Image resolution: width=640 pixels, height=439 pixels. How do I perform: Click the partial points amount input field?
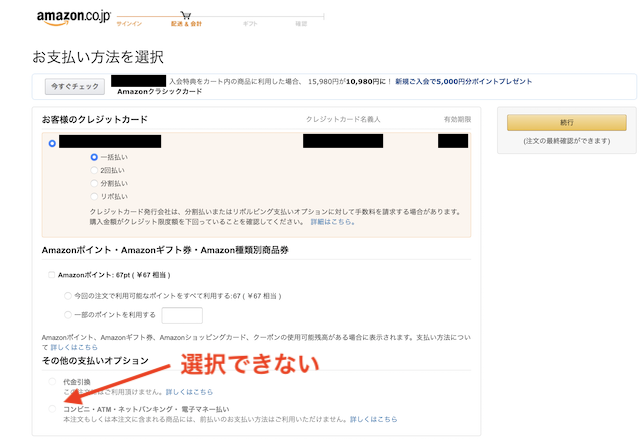pos(182,315)
